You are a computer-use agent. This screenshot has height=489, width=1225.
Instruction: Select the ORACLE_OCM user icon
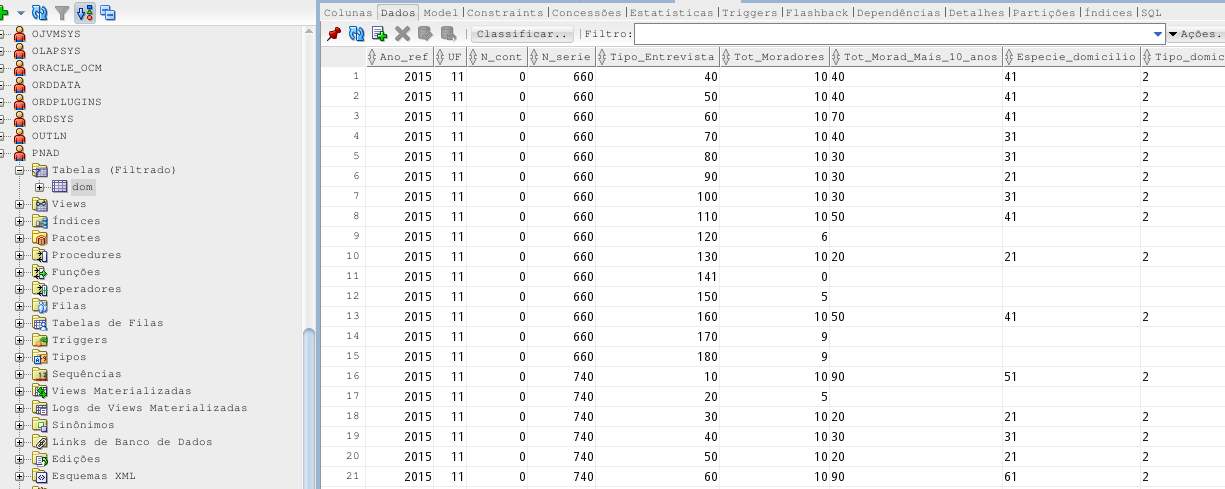(21, 68)
